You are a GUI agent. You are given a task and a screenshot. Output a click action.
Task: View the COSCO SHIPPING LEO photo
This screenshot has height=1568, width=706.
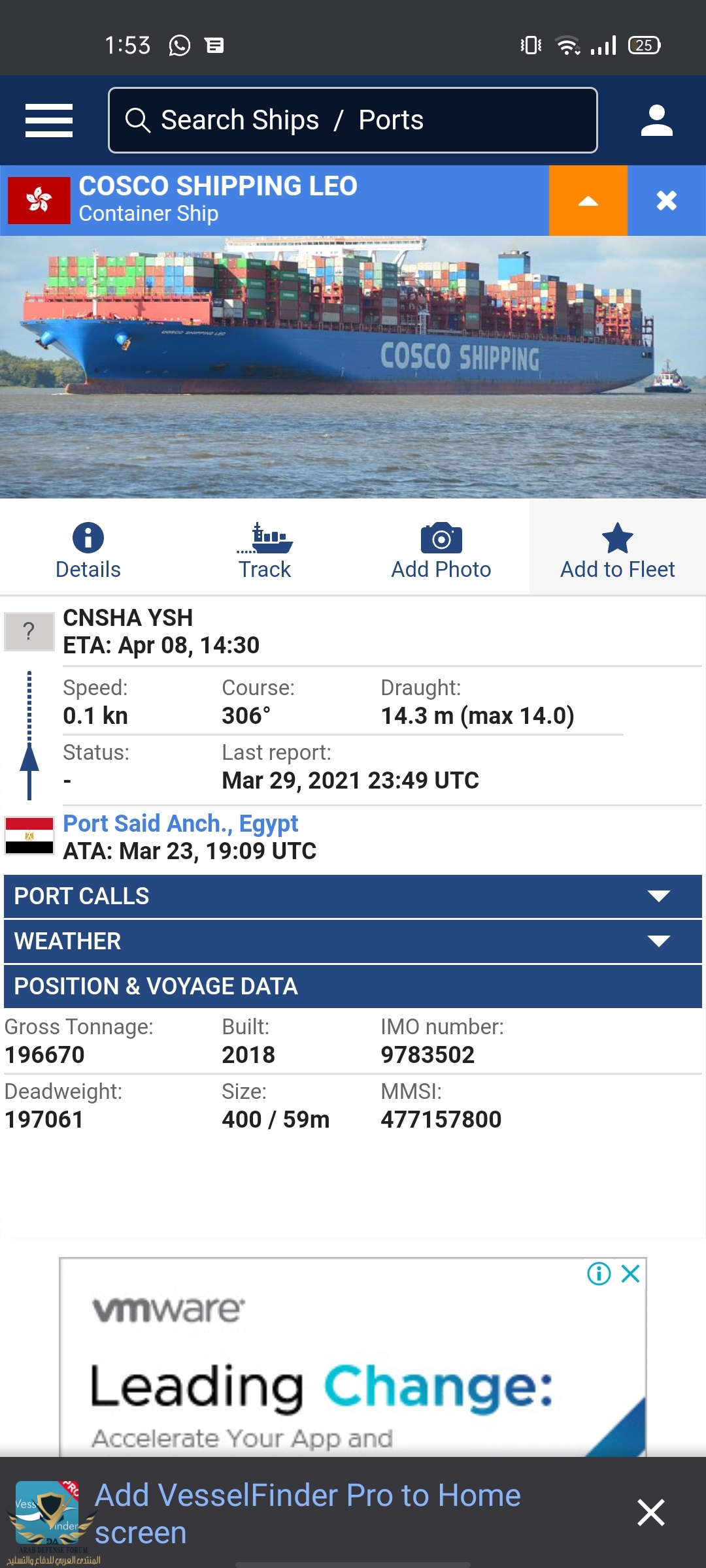[x=353, y=367]
